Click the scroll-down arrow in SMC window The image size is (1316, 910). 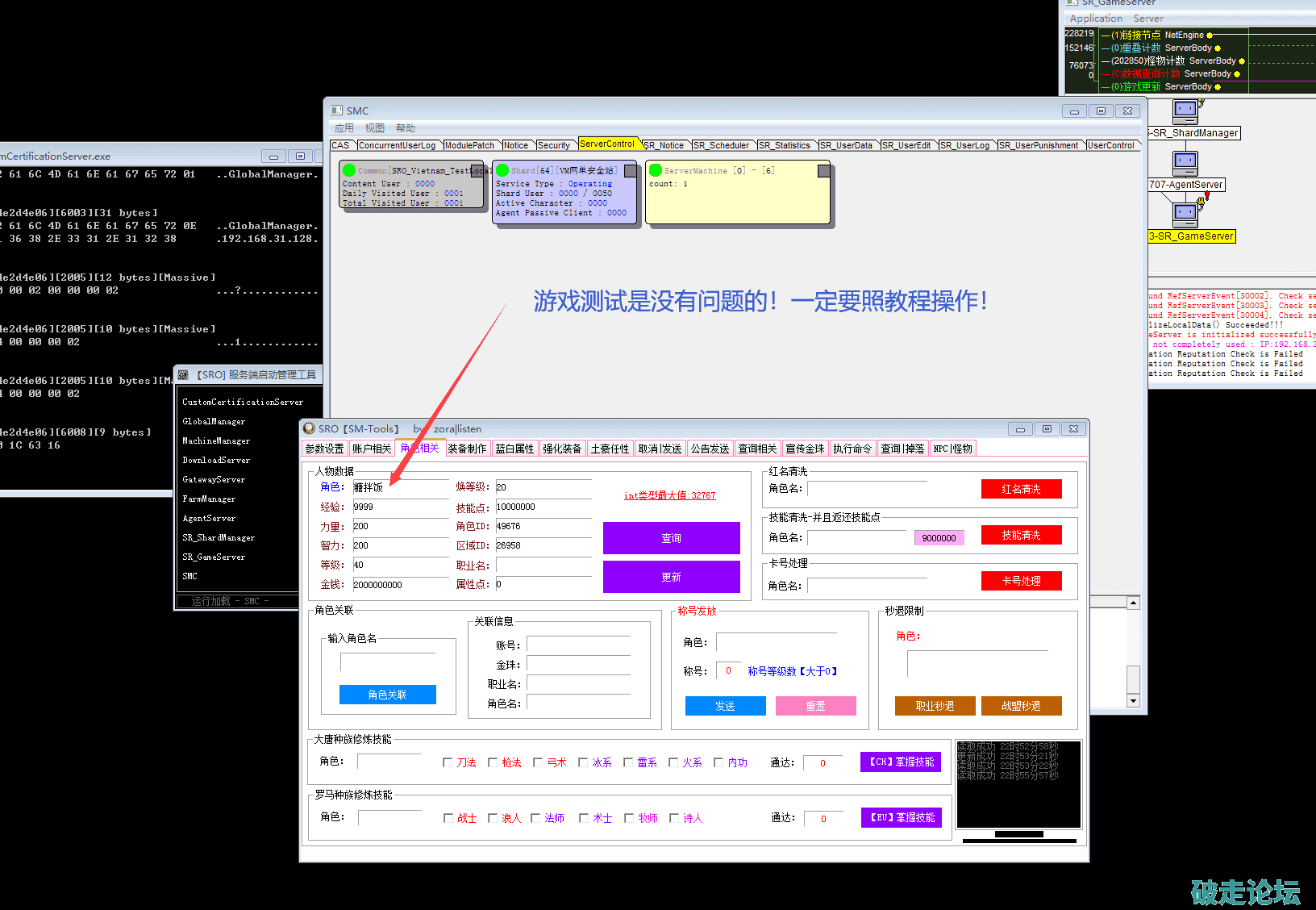point(1133,701)
